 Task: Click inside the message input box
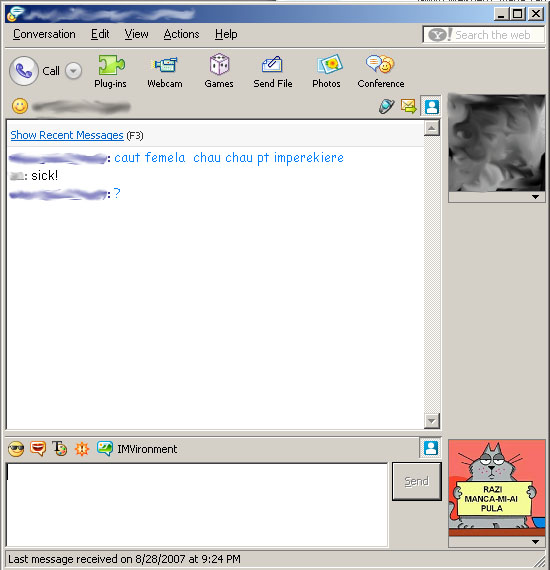click(197, 505)
